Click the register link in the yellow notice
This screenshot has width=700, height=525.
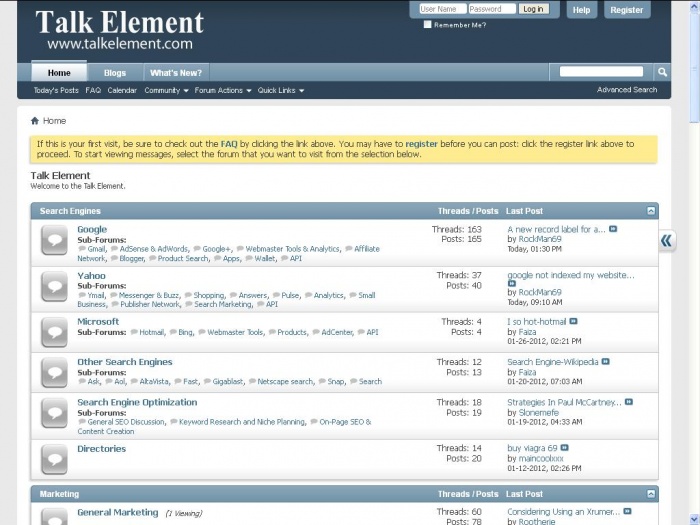[x=421, y=144]
